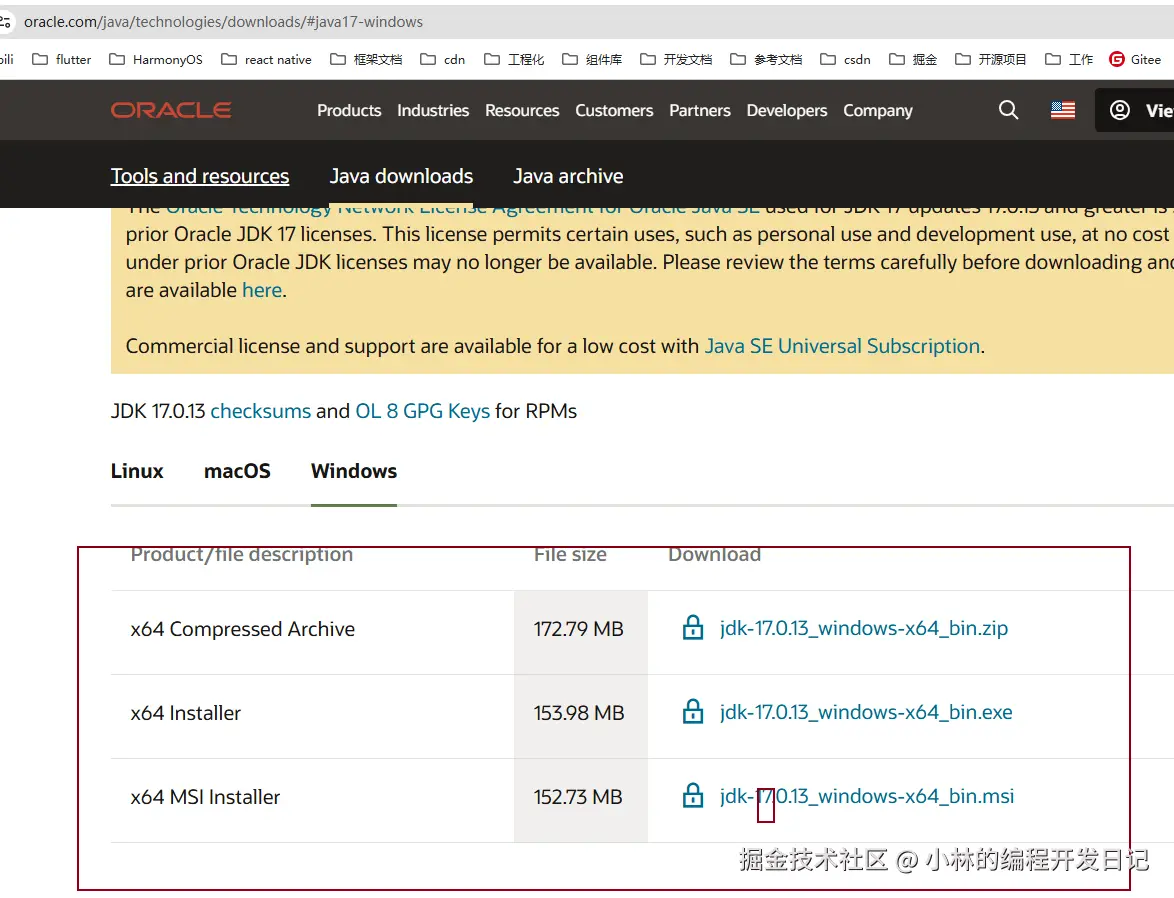Open the Java downloads section
This screenshot has width=1174, height=898.
click(401, 176)
